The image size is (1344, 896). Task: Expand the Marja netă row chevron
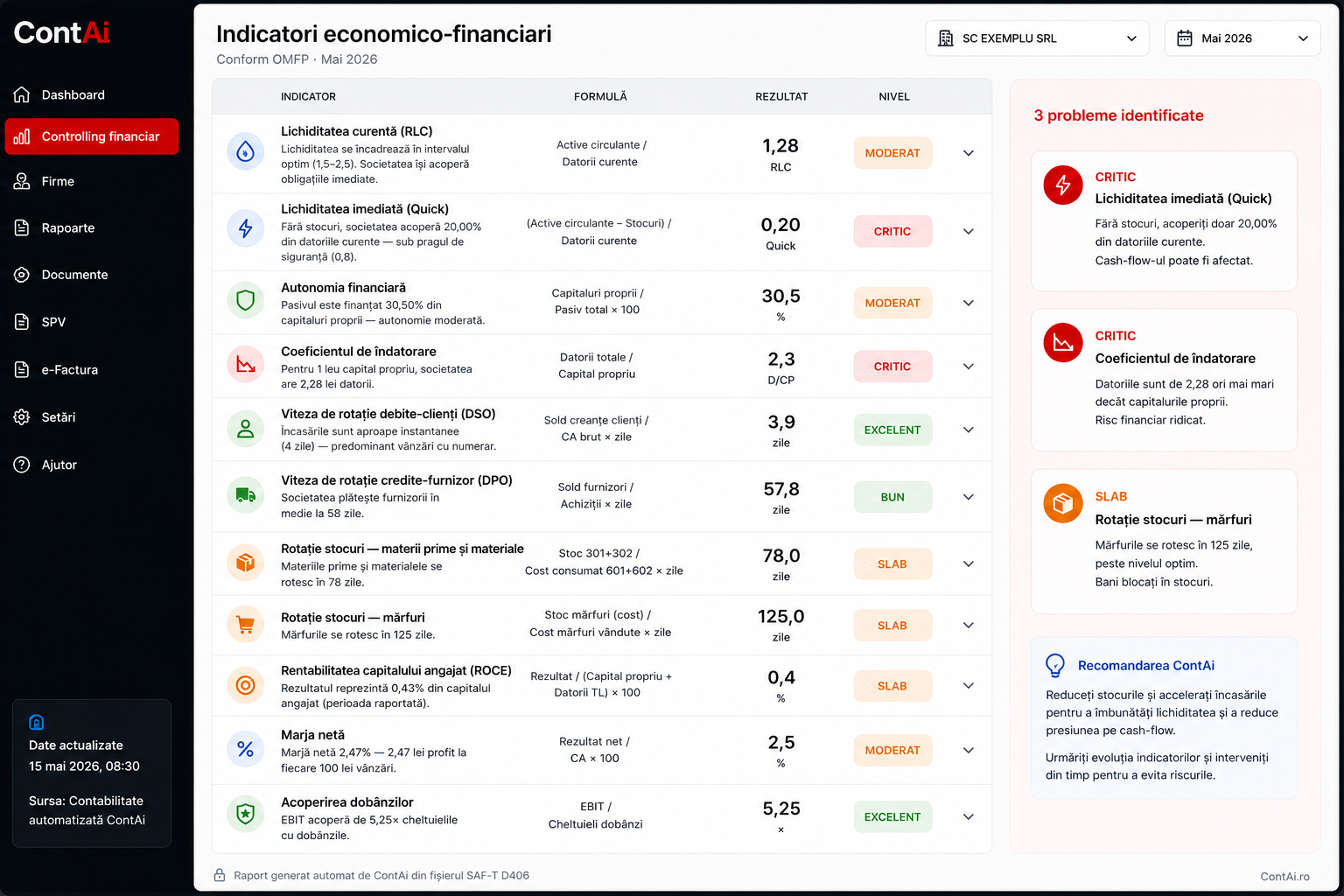coord(969,751)
